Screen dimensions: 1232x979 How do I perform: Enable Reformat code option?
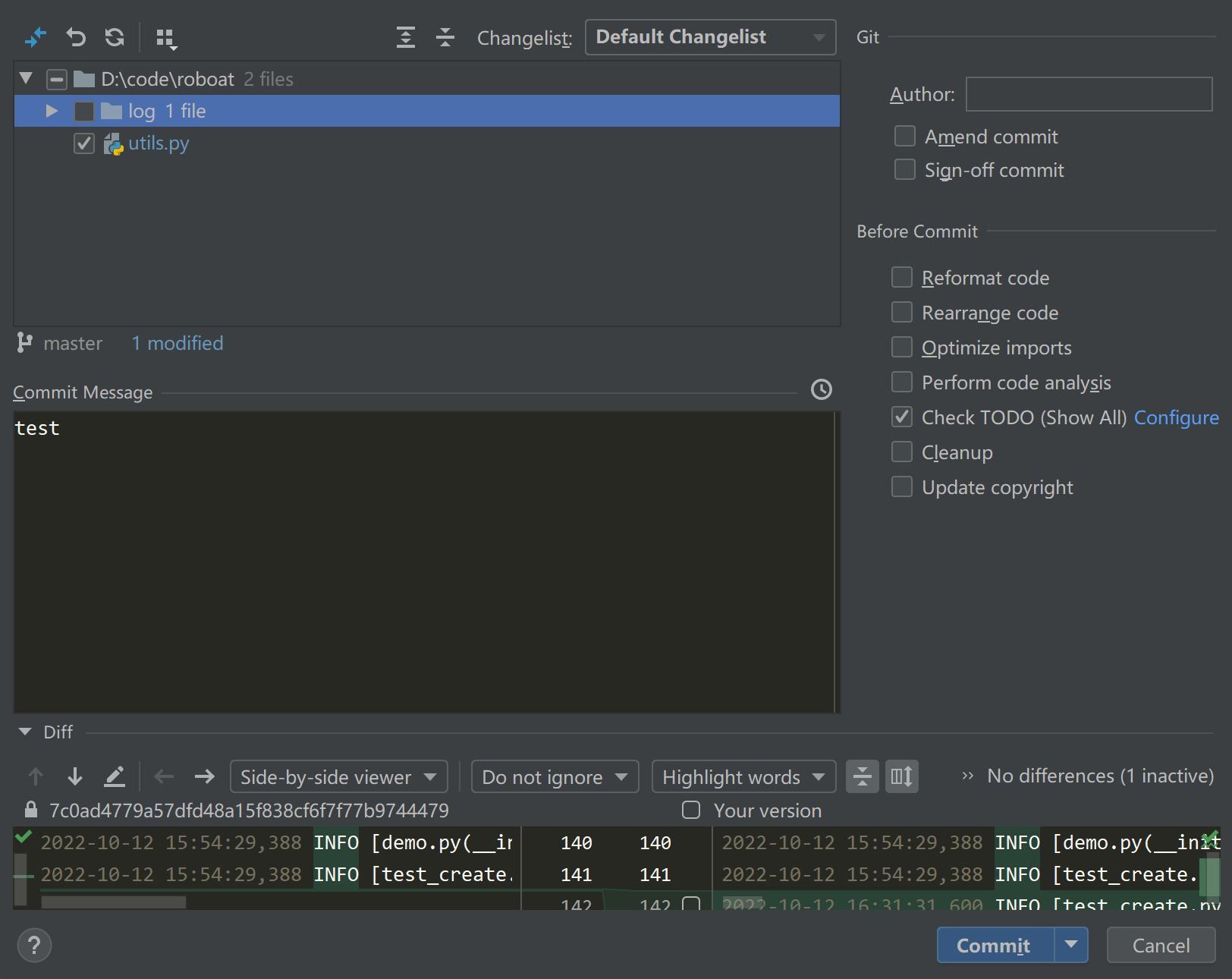point(902,278)
